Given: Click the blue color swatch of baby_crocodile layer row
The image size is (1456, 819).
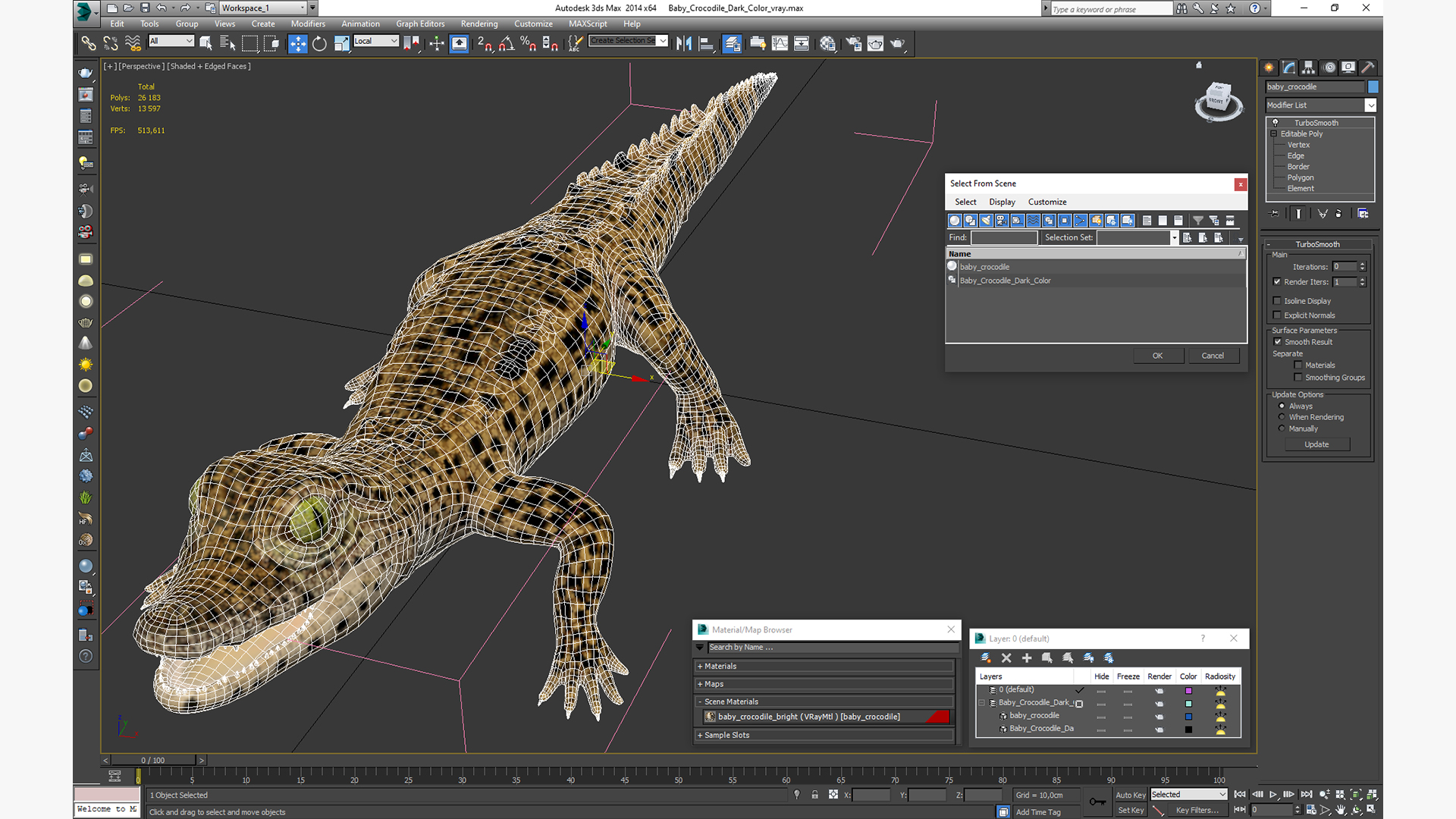Looking at the screenshot, I should point(1188,717).
